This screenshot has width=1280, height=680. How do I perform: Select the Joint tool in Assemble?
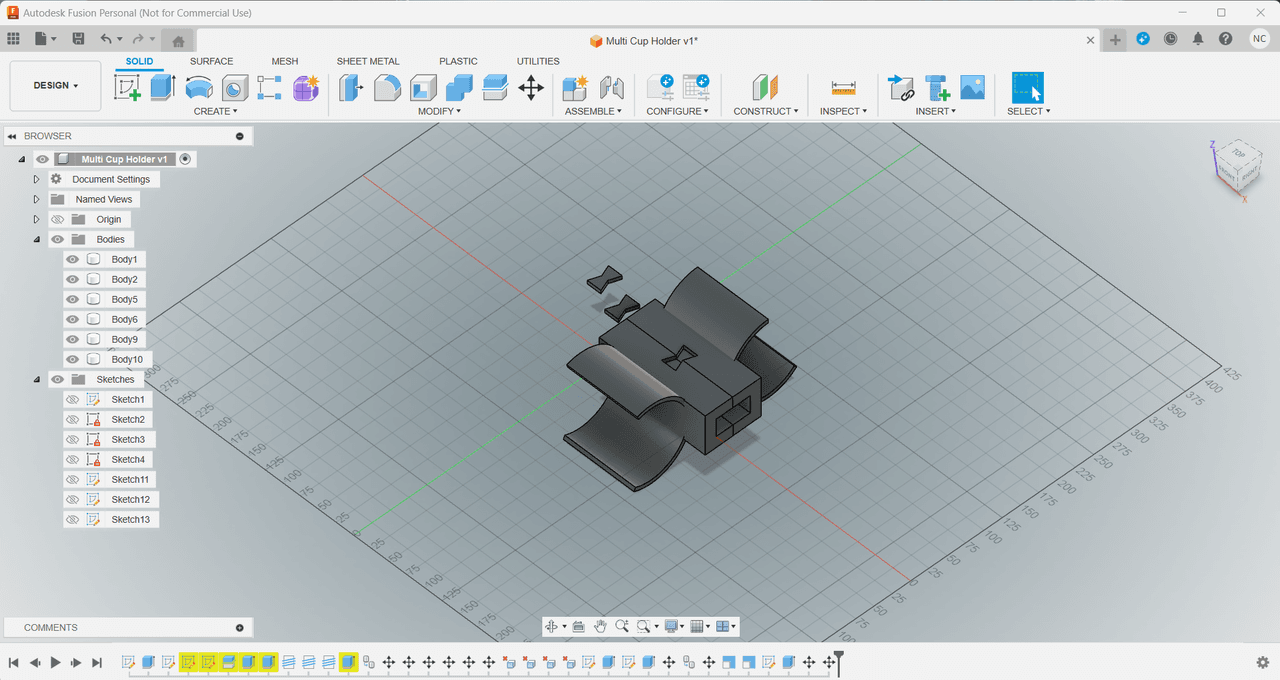pos(611,88)
